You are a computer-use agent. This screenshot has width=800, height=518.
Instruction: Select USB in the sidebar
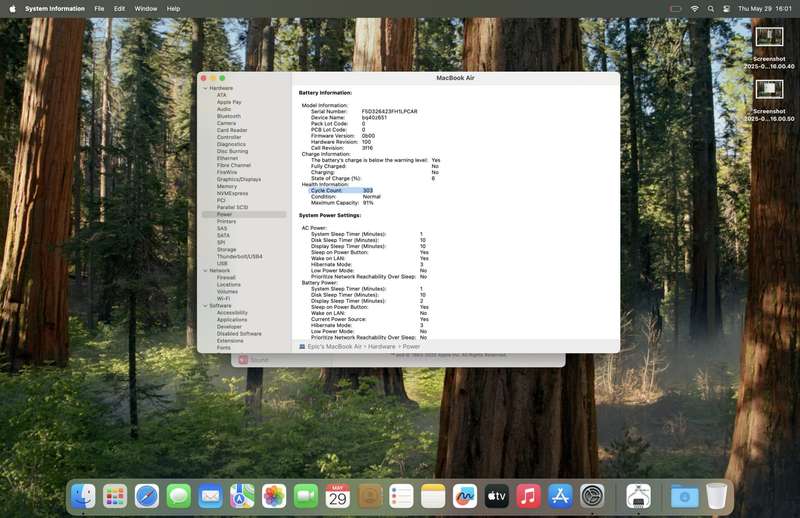point(222,264)
